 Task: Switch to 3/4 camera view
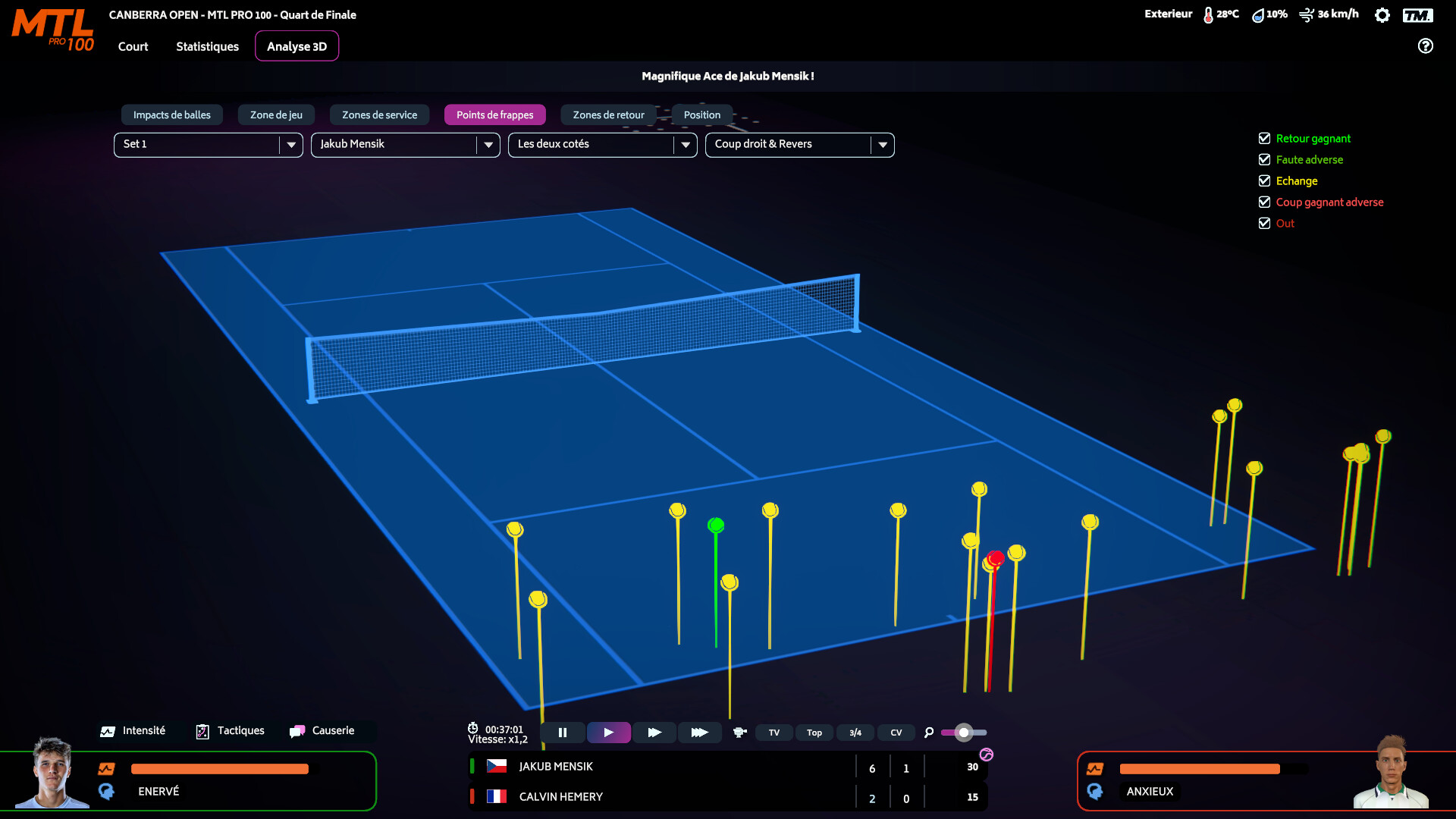tap(855, 733)
